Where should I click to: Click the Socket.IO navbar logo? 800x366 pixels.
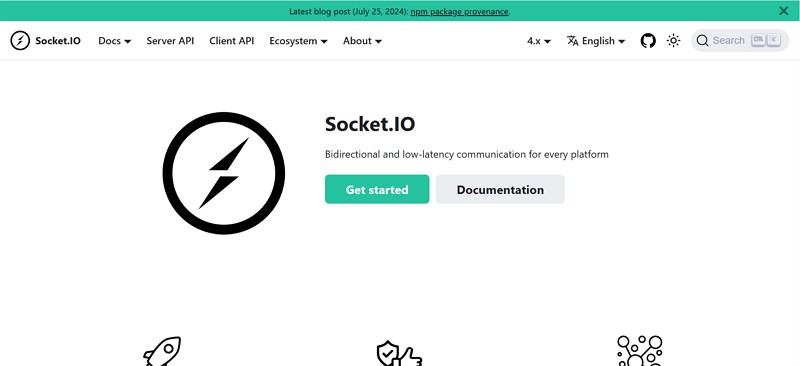tap(20, 41)
